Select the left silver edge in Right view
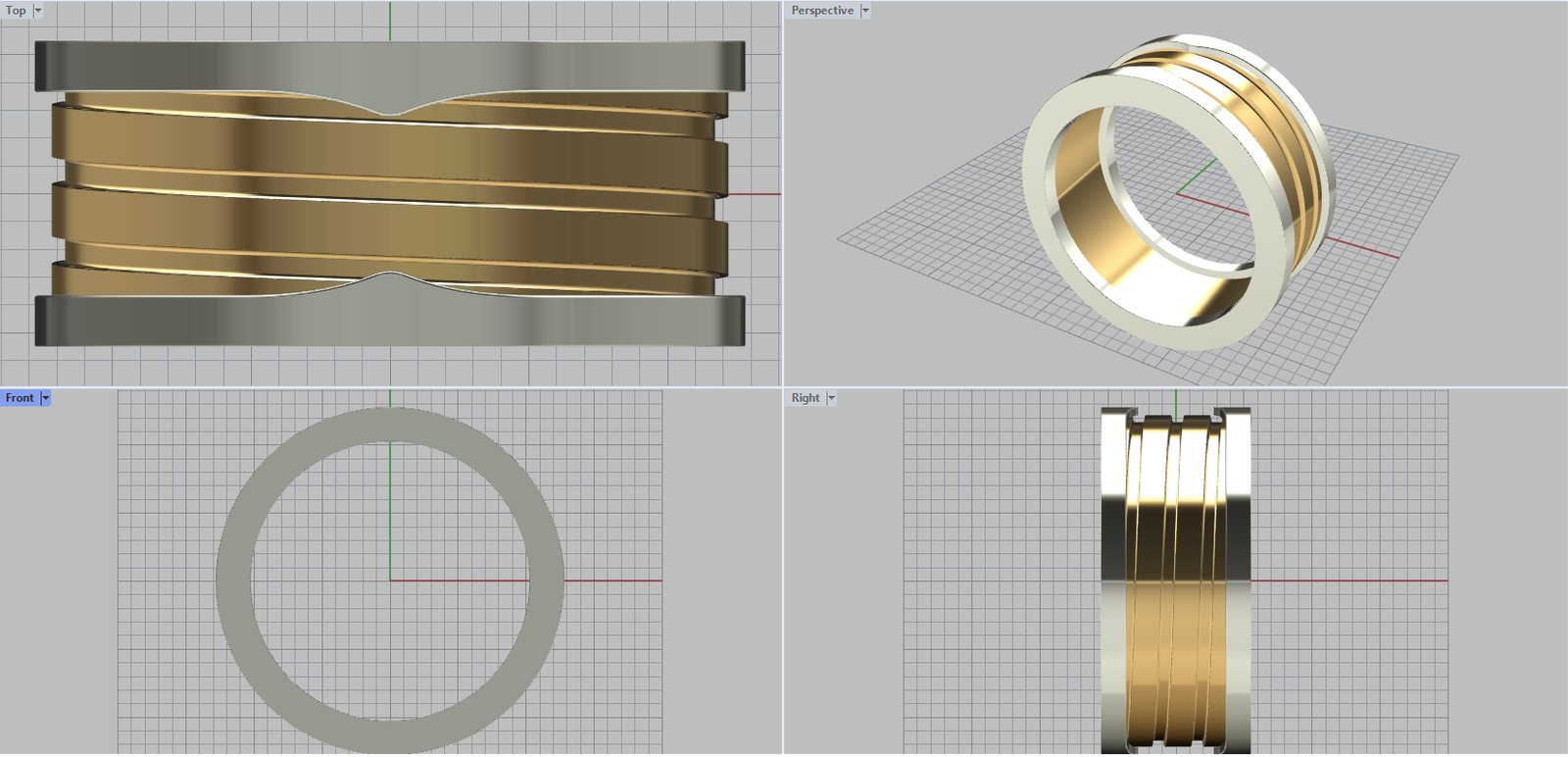 pos(1113,588)
